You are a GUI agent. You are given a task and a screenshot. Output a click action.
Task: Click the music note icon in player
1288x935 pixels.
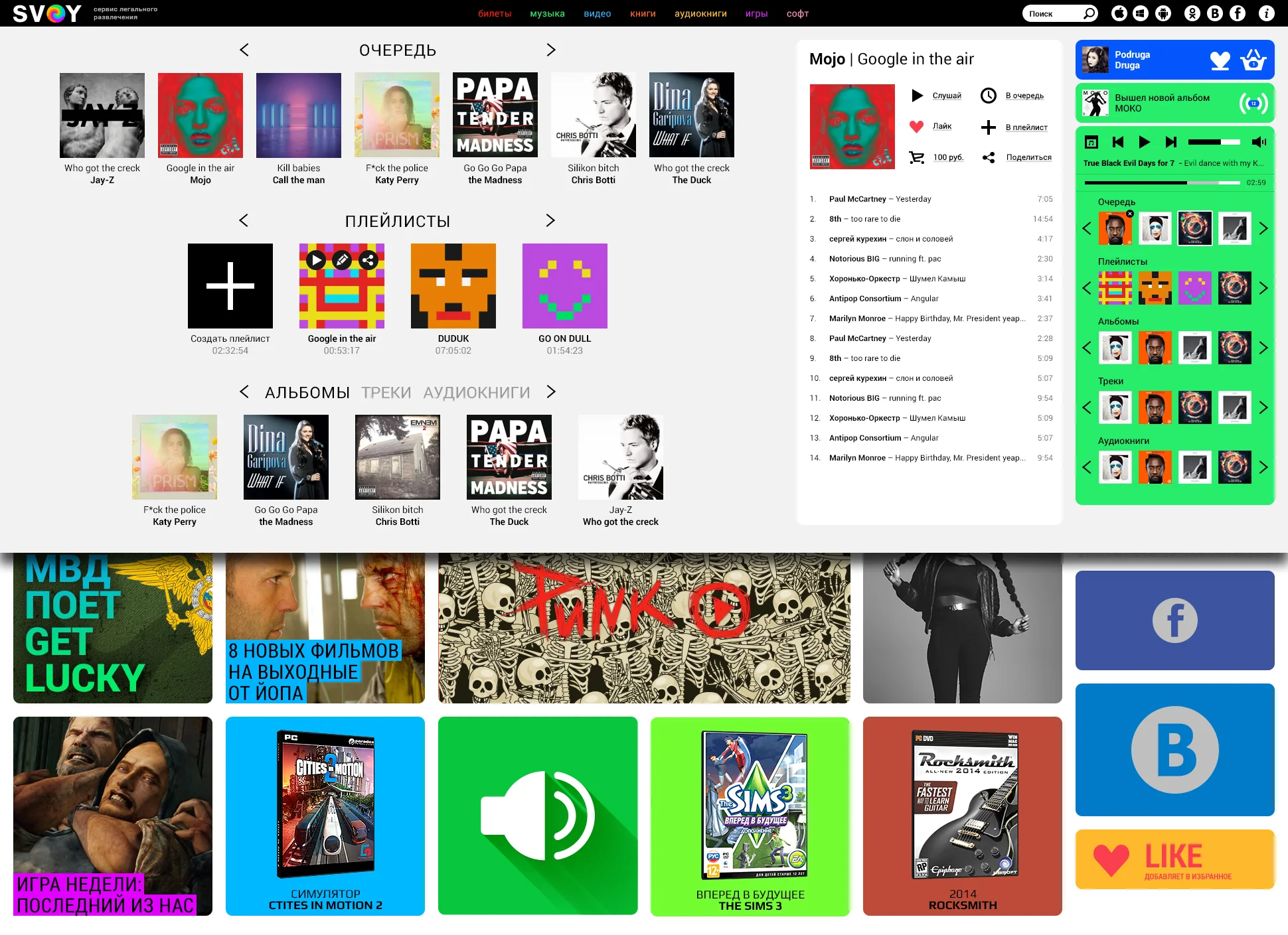click(x=1091, y=142)
